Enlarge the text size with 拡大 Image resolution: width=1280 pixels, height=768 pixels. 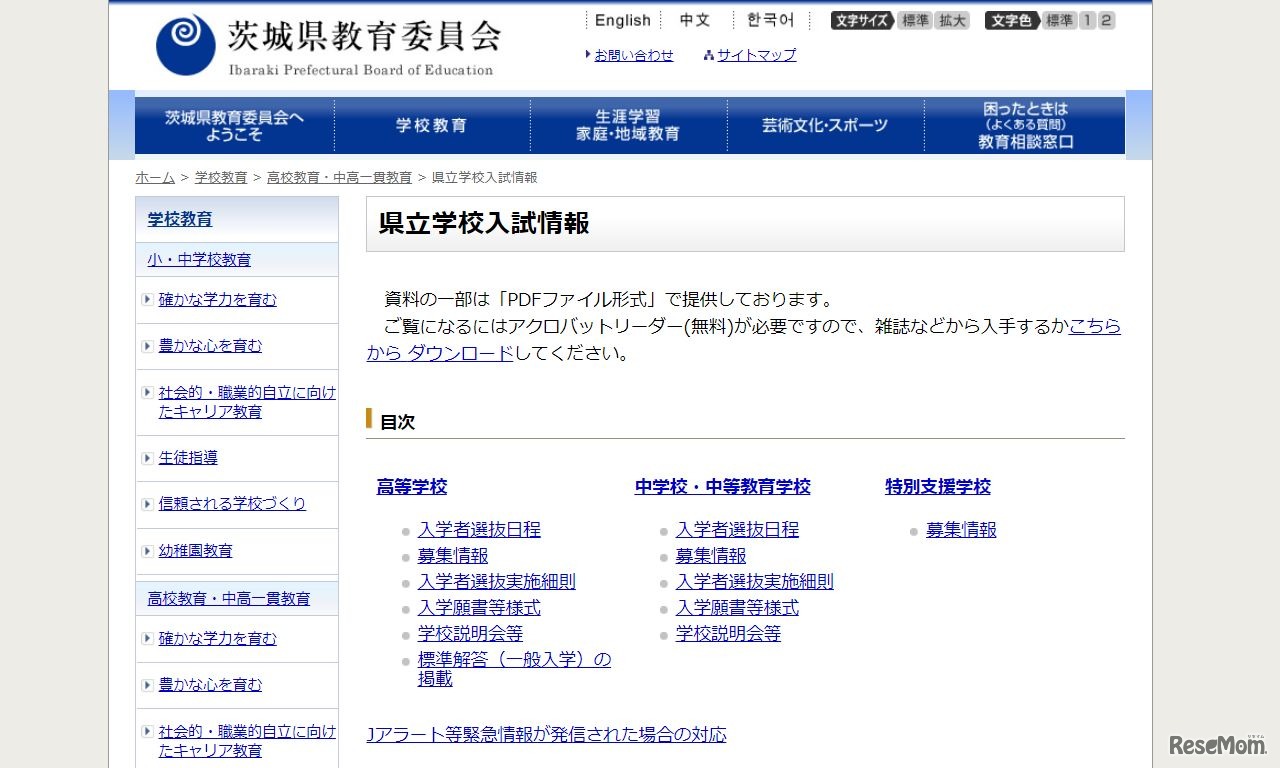tap(950, 19)
